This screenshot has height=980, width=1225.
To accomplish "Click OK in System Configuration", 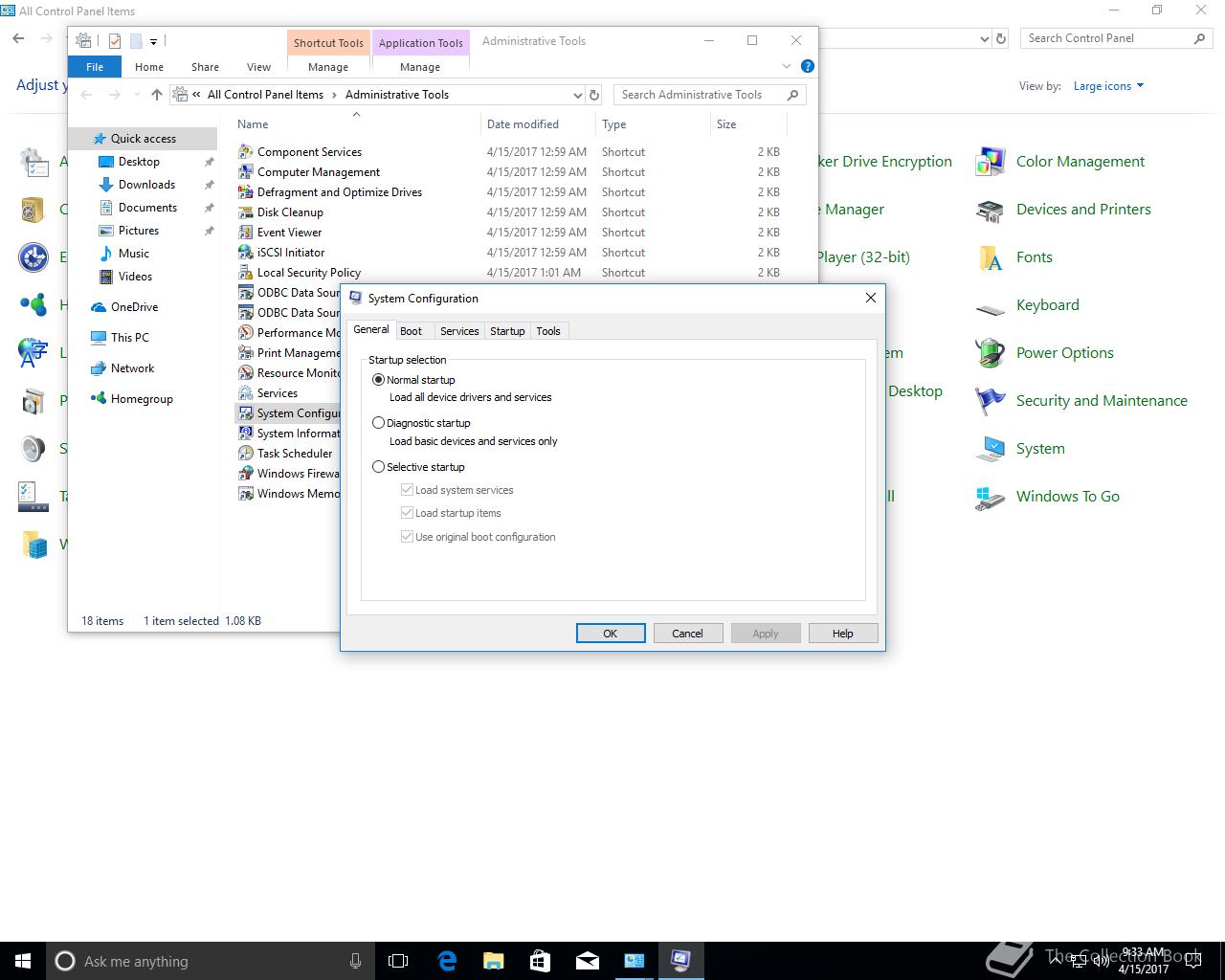I will pos(611,634).
